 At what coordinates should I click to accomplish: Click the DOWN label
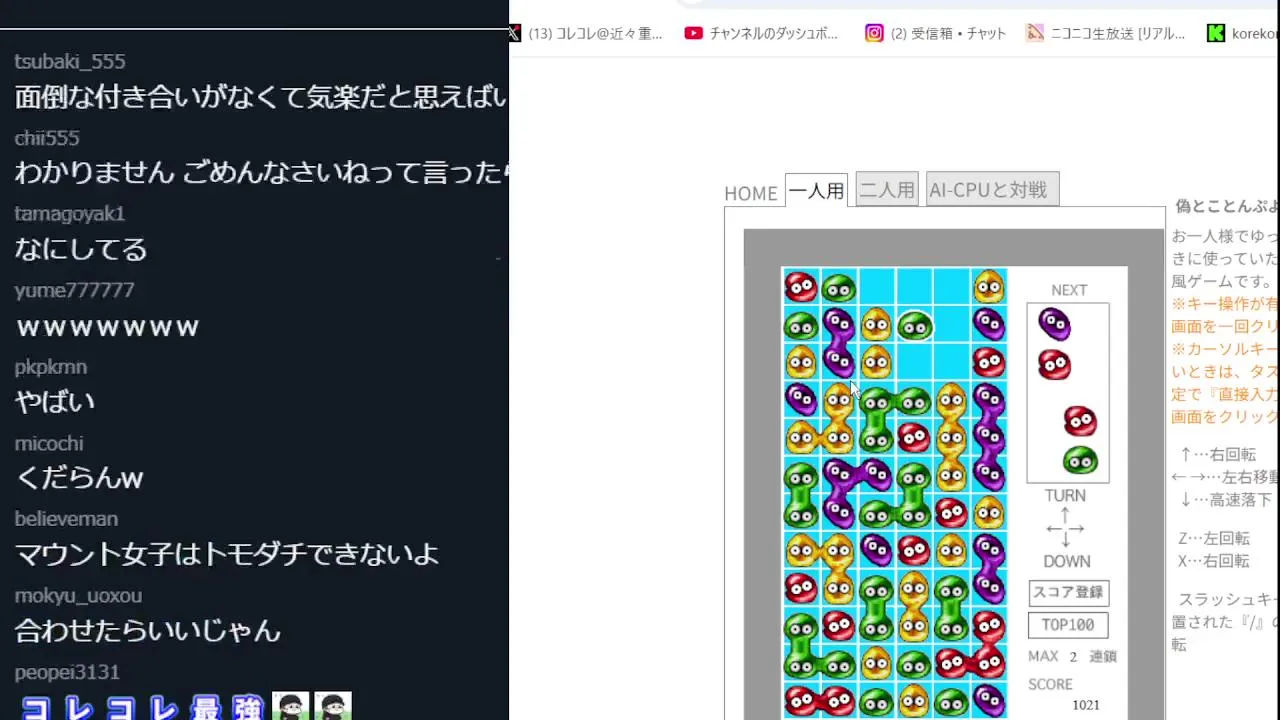pyautogui.click(x=1067, y=561)
